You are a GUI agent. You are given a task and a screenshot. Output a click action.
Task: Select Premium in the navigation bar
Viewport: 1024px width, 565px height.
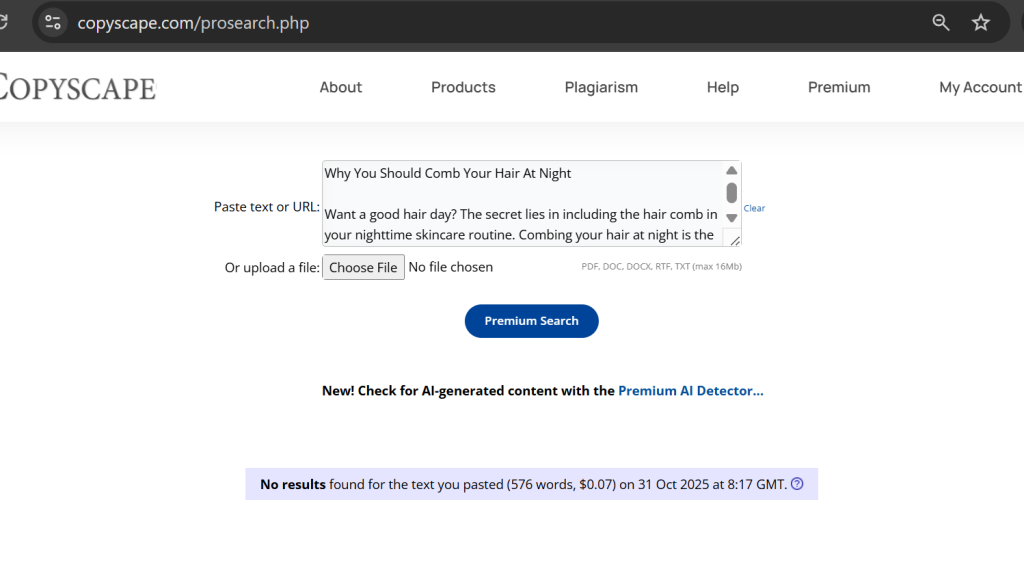coord(839,87)
